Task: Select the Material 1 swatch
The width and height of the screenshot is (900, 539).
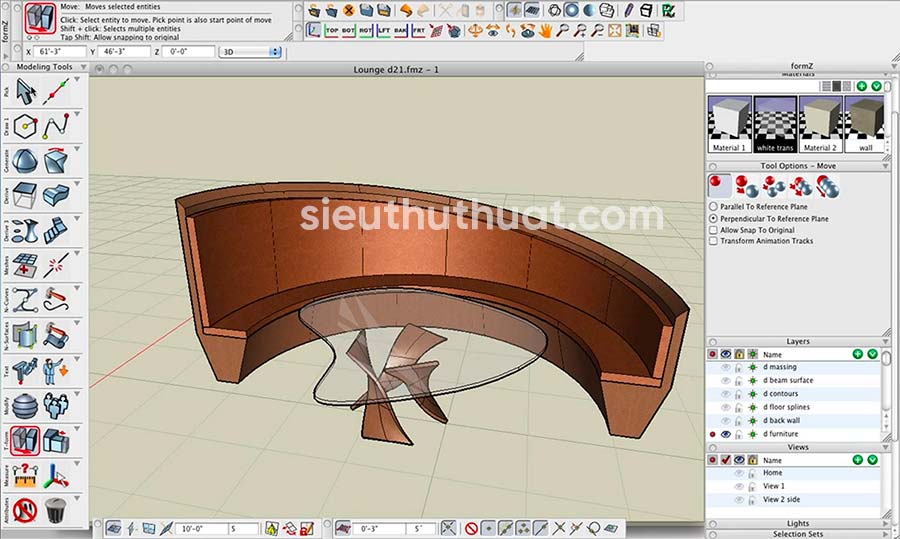Action: click(x=729, y=124)
